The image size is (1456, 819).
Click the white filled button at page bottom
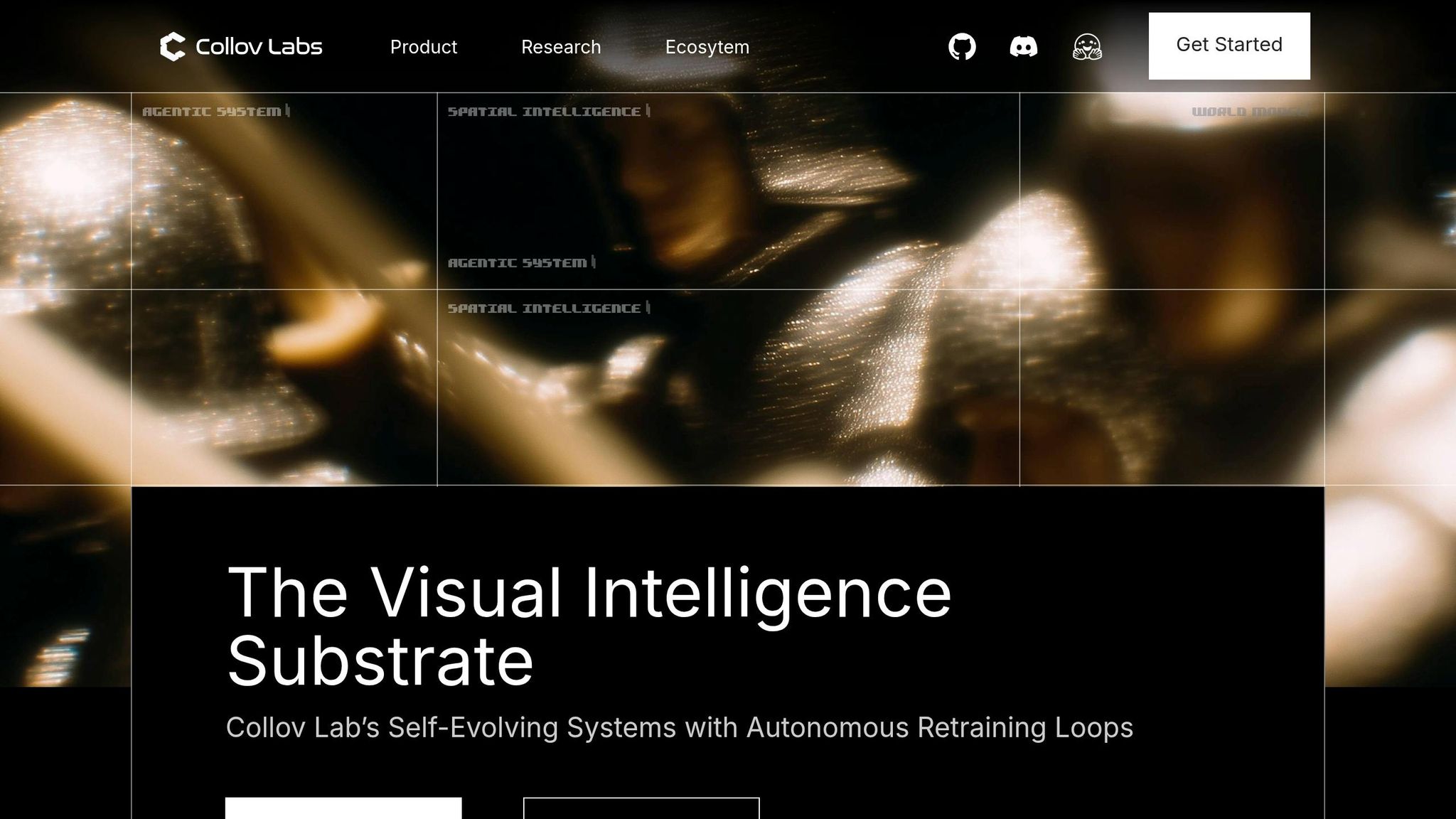click(343, 808)
